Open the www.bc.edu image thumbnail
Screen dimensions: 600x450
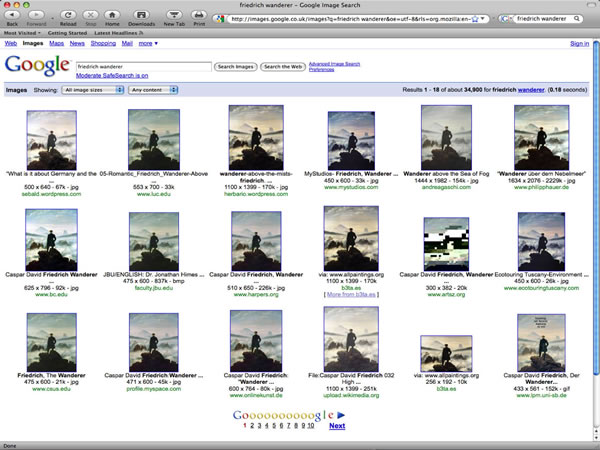(51, 240)
